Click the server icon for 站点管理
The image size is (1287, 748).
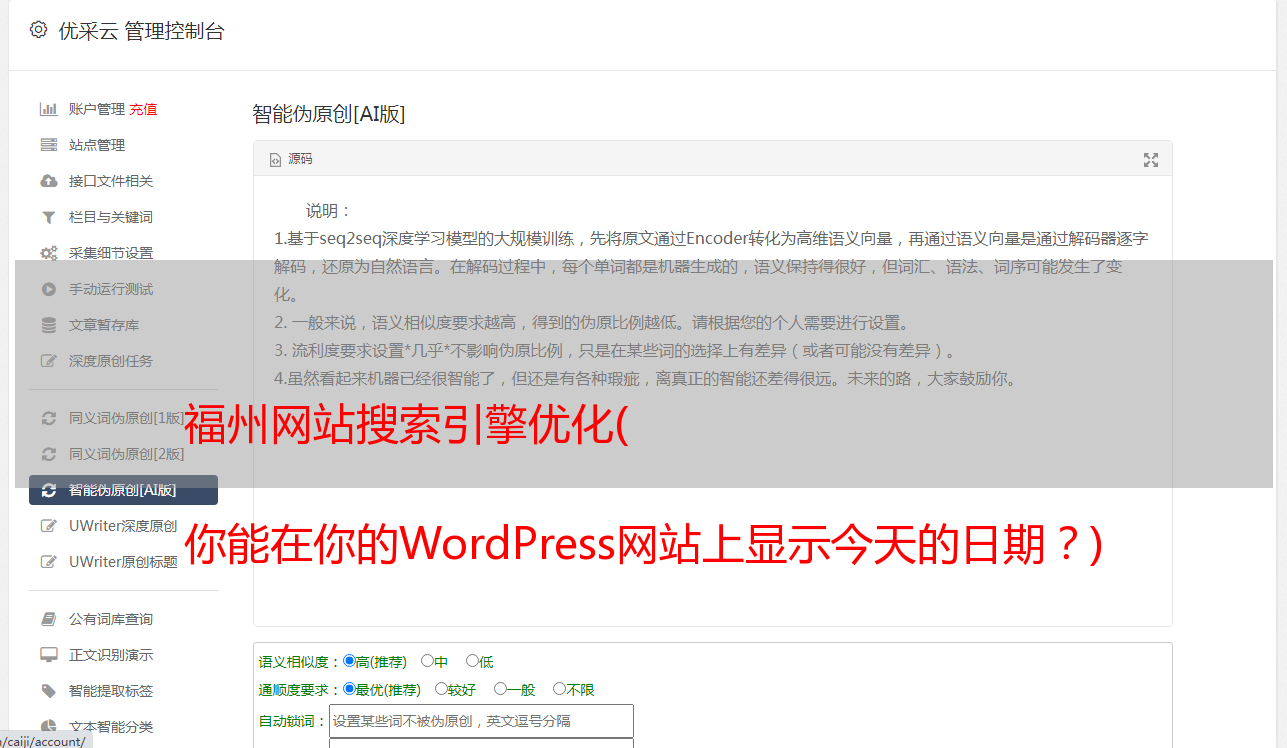click(48, 145)
